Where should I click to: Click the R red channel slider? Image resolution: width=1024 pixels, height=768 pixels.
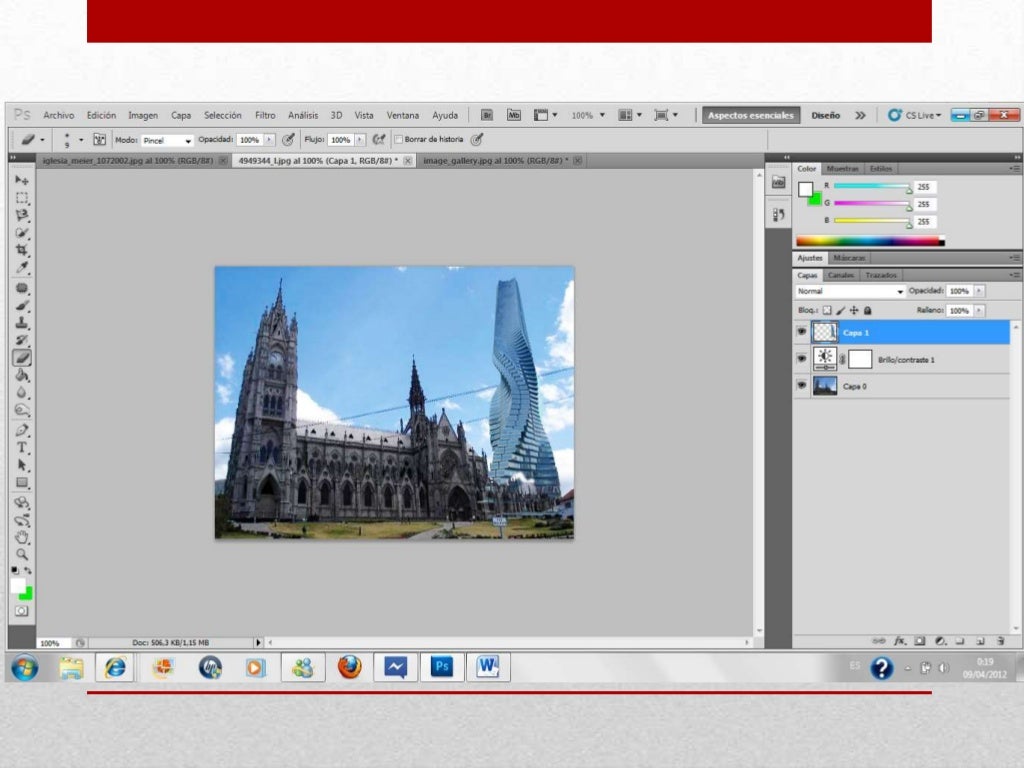click(x=872, y=187)
